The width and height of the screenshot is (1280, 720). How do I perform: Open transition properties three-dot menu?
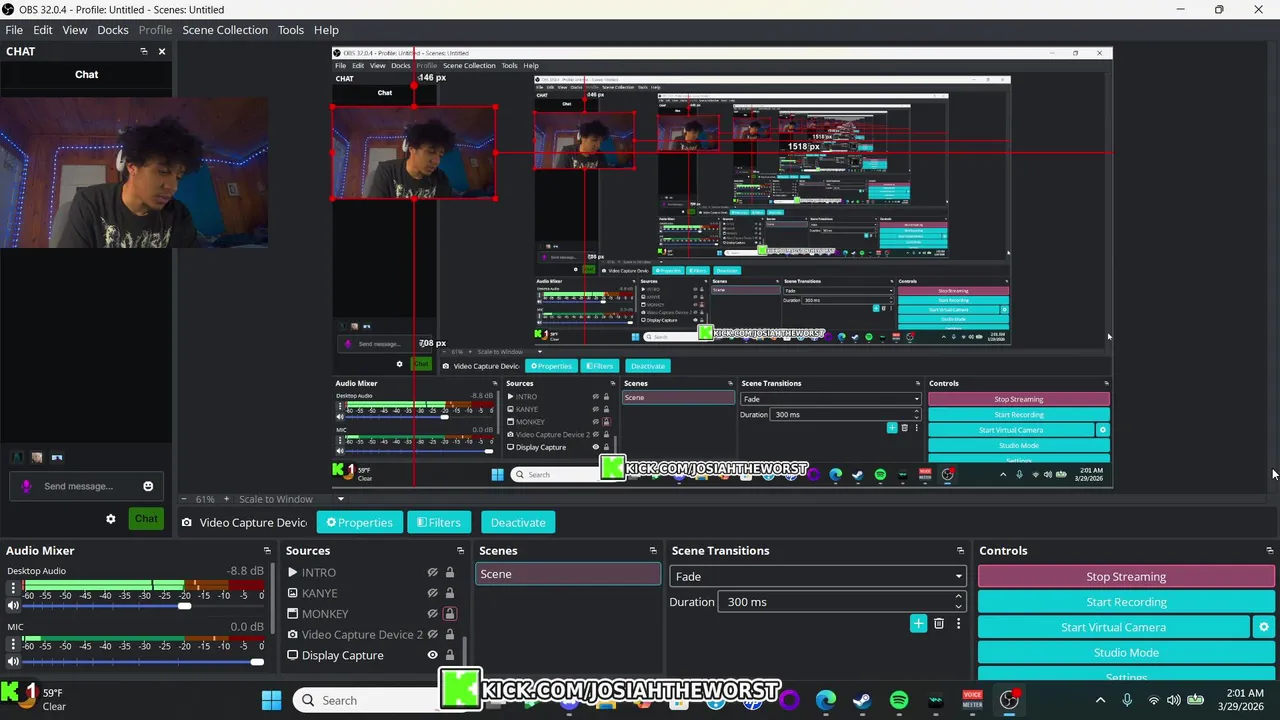958,624
